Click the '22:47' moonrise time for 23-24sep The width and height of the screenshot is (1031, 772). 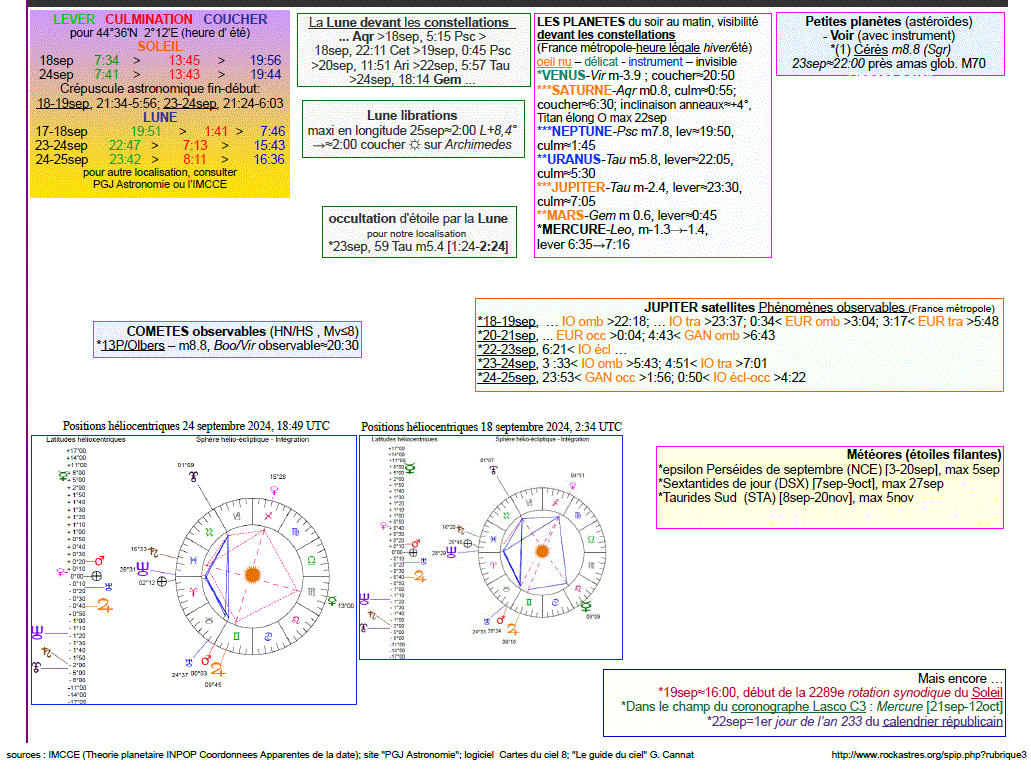125,145
